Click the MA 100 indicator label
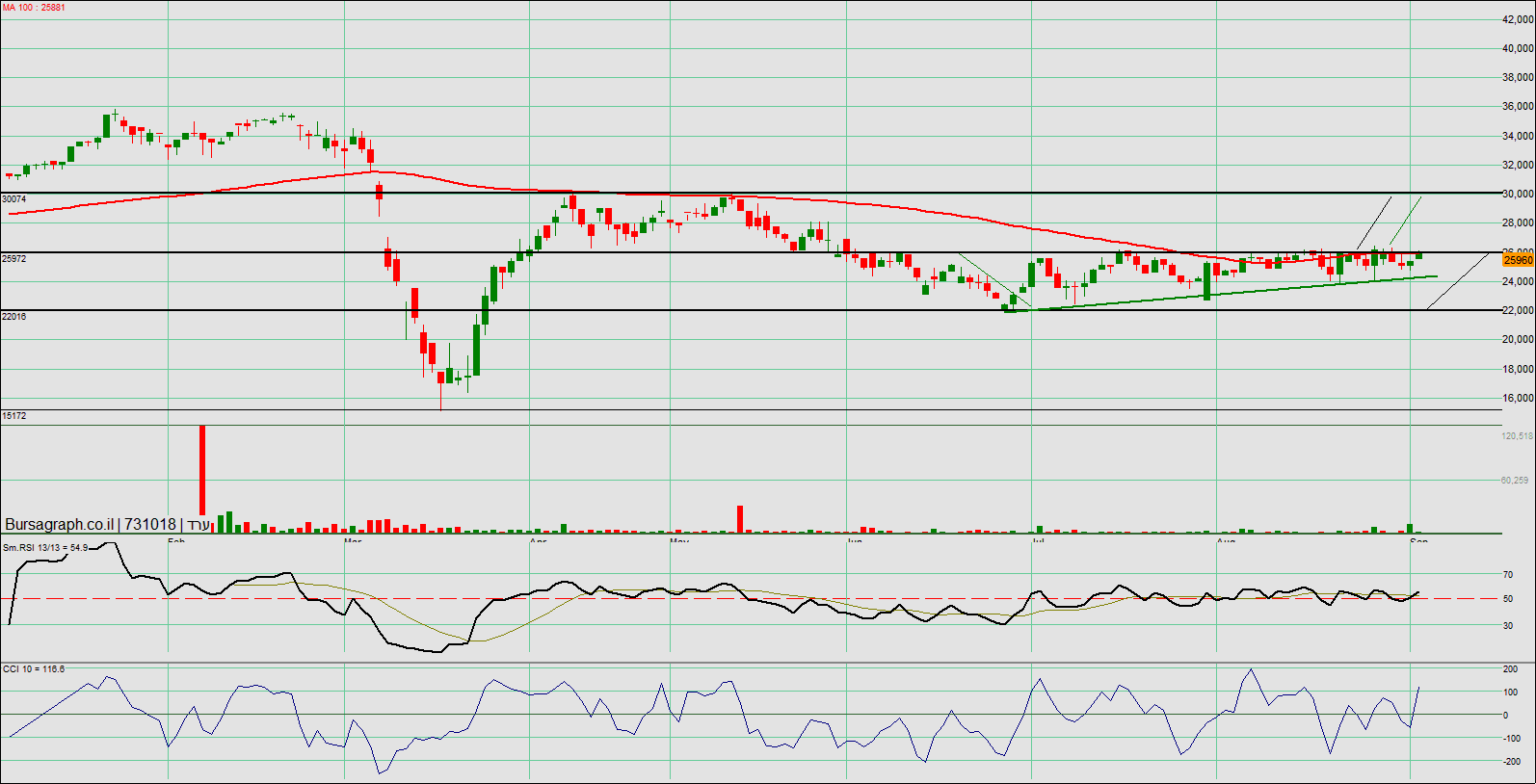Screen dimensions: 1536x784 click(34, 8)
